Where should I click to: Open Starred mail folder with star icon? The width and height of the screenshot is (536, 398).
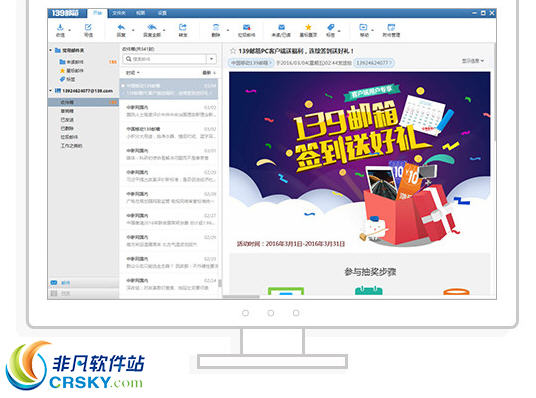pos(71,70)
